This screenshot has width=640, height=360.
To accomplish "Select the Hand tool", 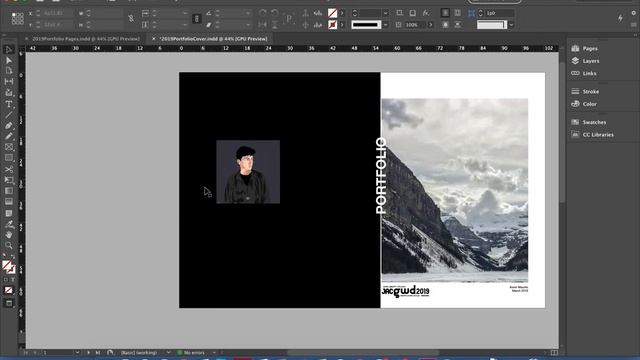I will click(x=9, y=235).
